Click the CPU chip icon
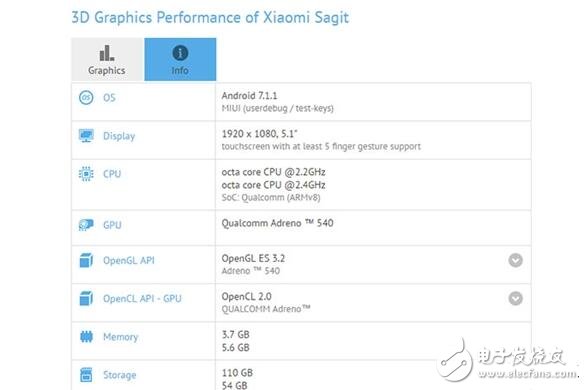Image resolution: width=584 pixels, height=390 pixels. [86, 174]
